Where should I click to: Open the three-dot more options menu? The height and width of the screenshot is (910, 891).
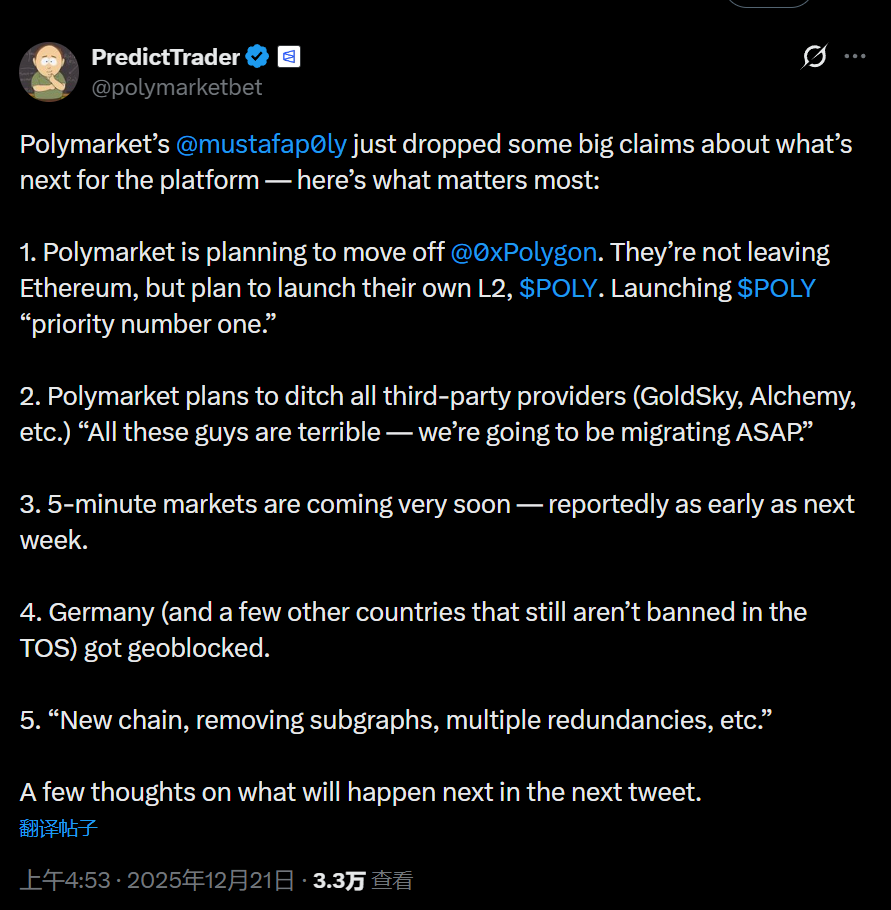tap(855, 57)
